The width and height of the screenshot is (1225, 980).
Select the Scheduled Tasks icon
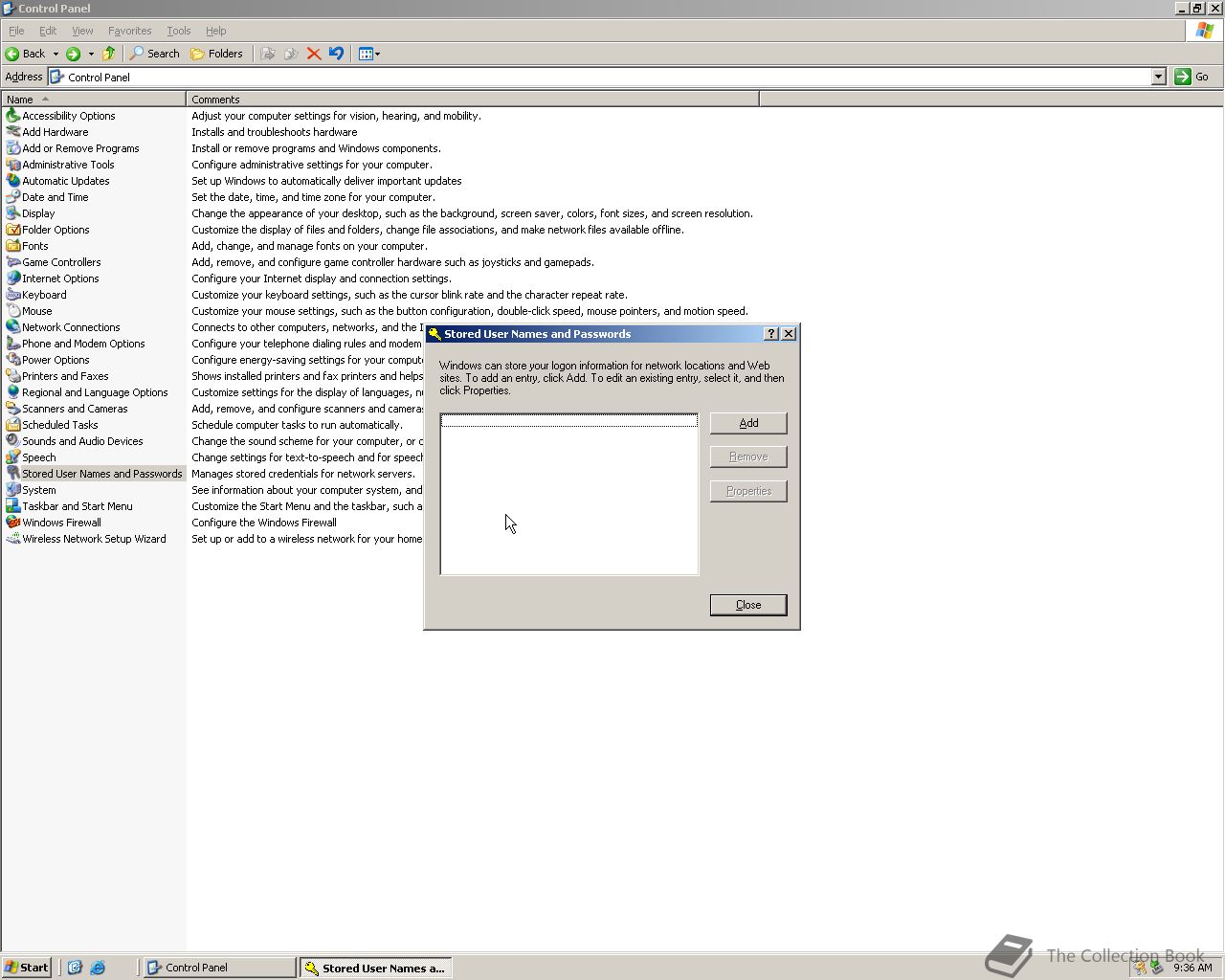12,425
